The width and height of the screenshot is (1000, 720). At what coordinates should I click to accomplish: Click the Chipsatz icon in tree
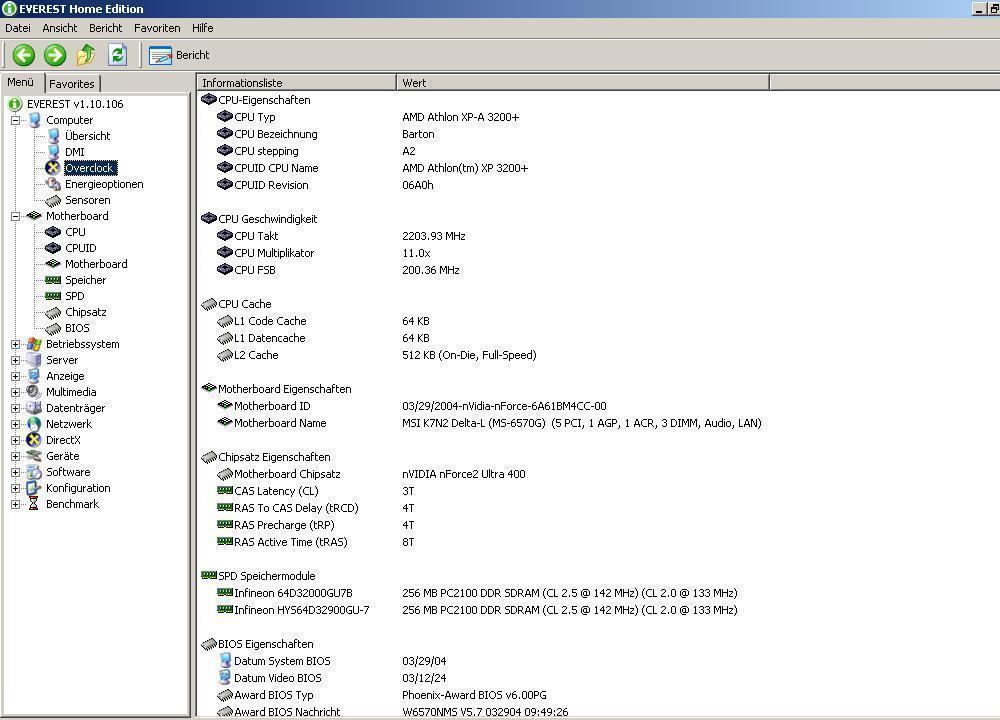point(54,312)
